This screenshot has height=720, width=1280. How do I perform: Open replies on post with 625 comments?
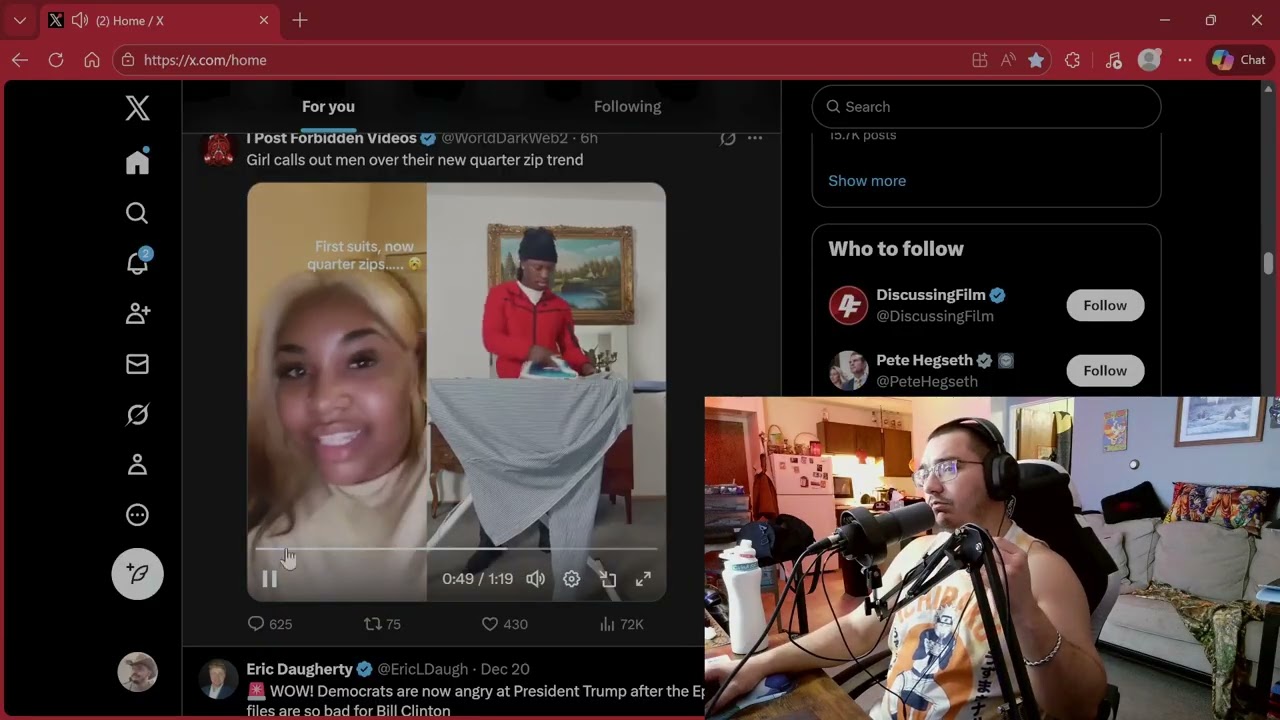pyautogui.click(x=270, y=624)
